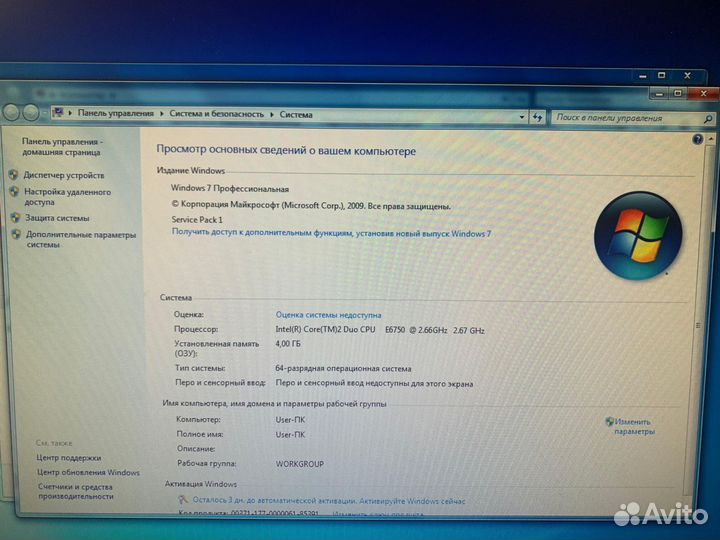
Task: Click the Control Panel icon in address bar
Action: coord(58,112)
